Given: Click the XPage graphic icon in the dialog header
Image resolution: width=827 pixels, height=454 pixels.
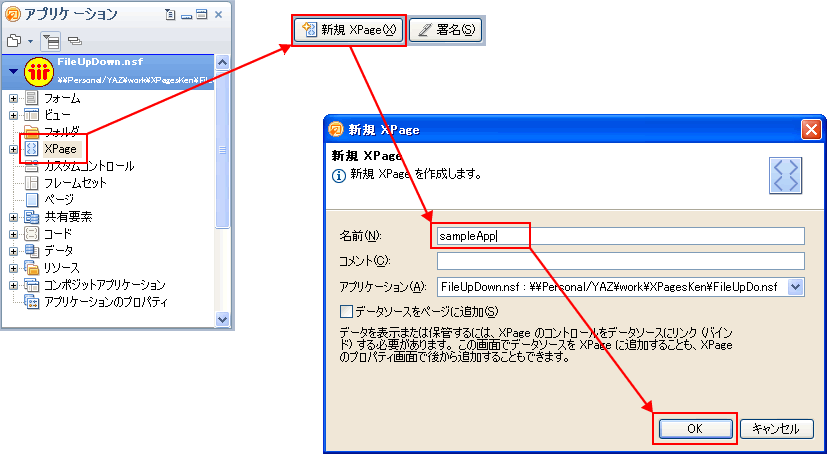Looking at the screenshot, I should (785, 175).
